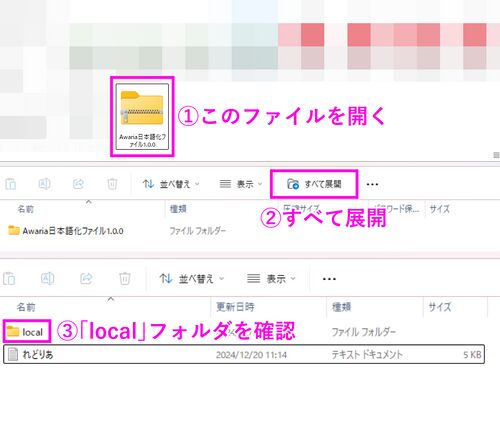Image resolution: width=500 pixels, height=448 pixels.
Task: Click the 5 KB size cell
Action: [472, 355]
